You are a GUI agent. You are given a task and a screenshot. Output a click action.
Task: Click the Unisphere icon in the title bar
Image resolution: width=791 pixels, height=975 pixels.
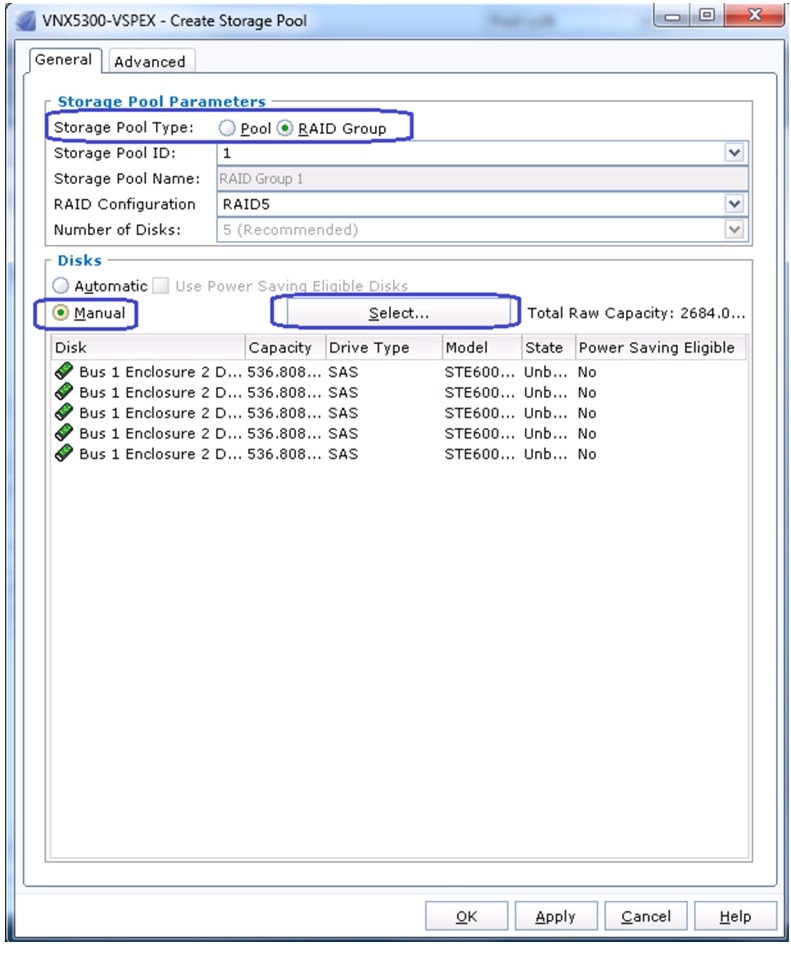(27, 21)
